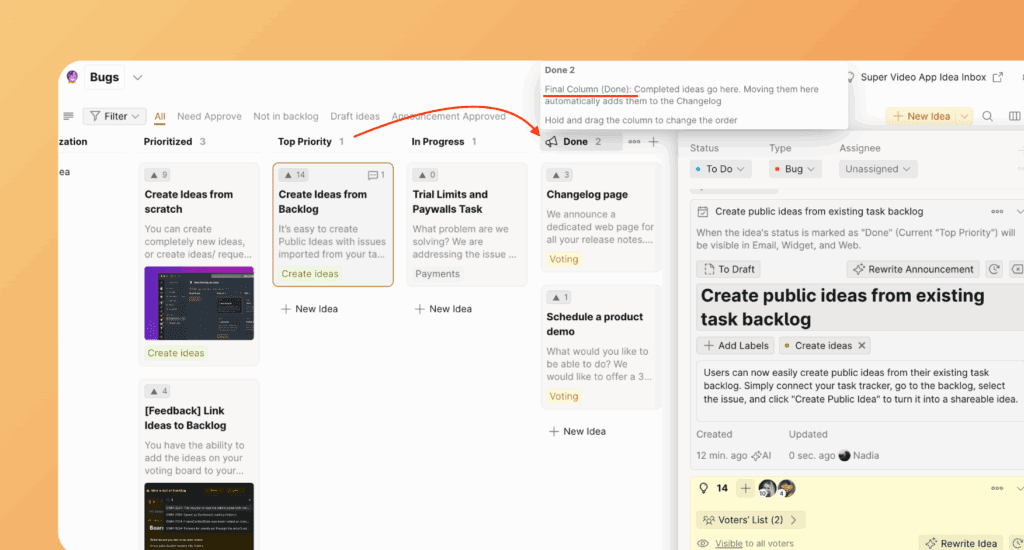Screen dimensions: 1024x550
Task: Expand the Filter dropdown
Action: click(115, 117)
